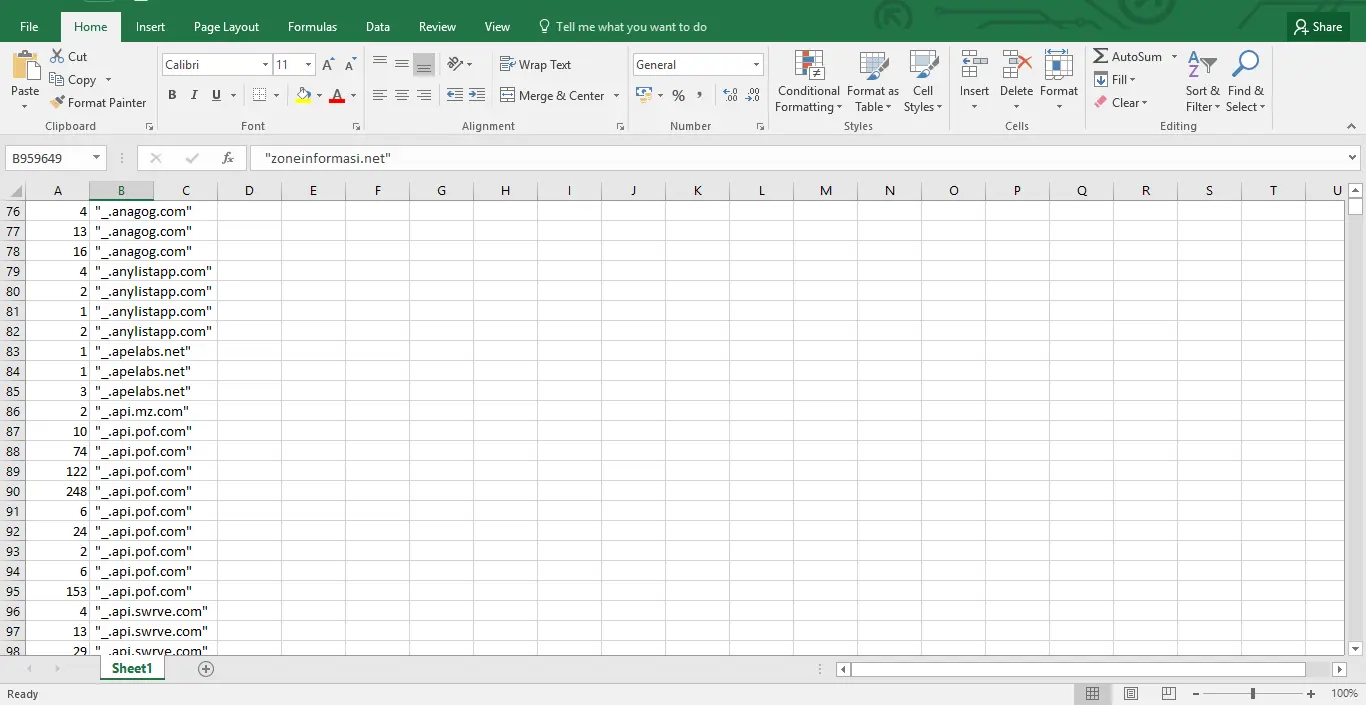The image size is (1366, 705).
Task: Toggle Italic formatting
Action: pos(194,95)
